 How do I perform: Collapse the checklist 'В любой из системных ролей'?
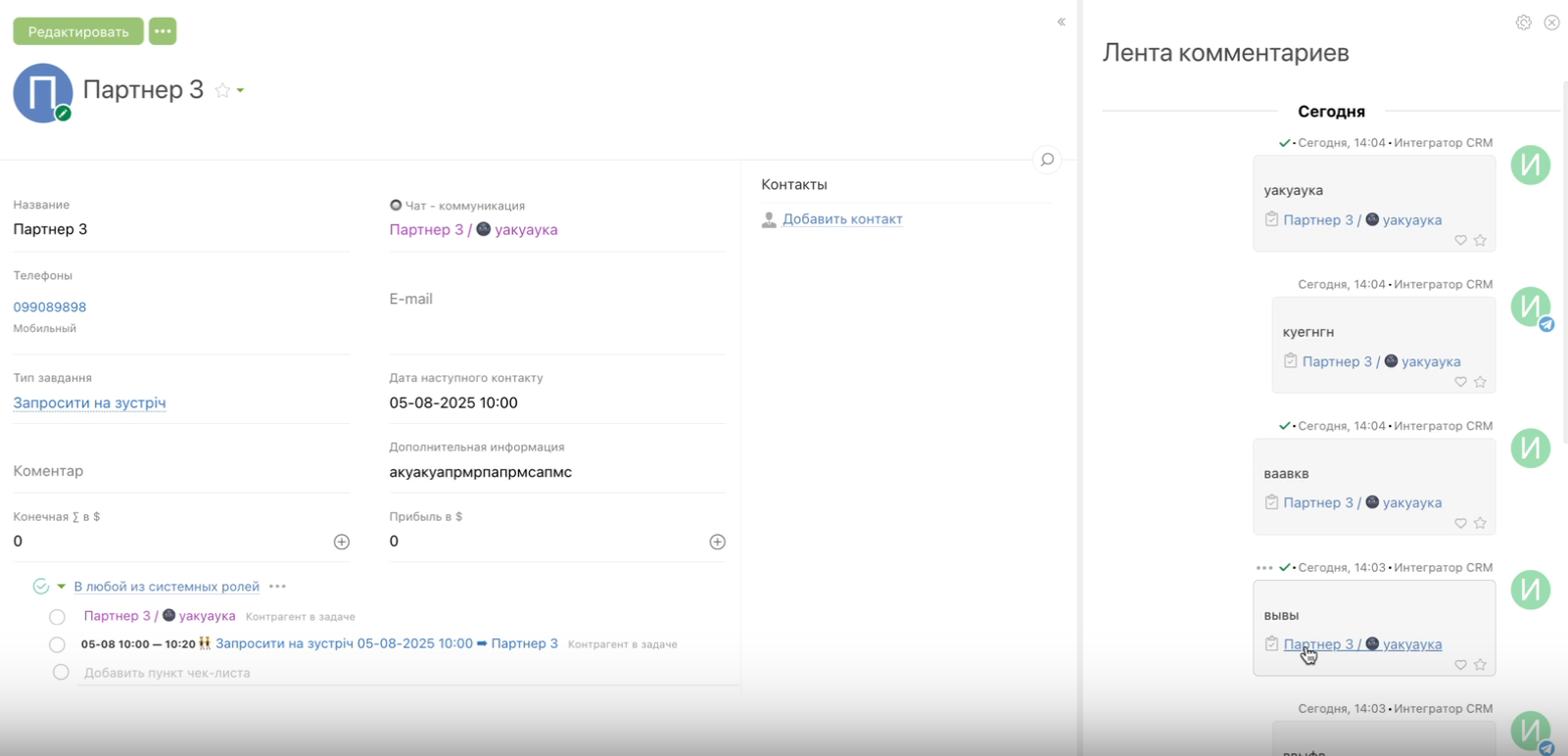(x=61, y=587)
